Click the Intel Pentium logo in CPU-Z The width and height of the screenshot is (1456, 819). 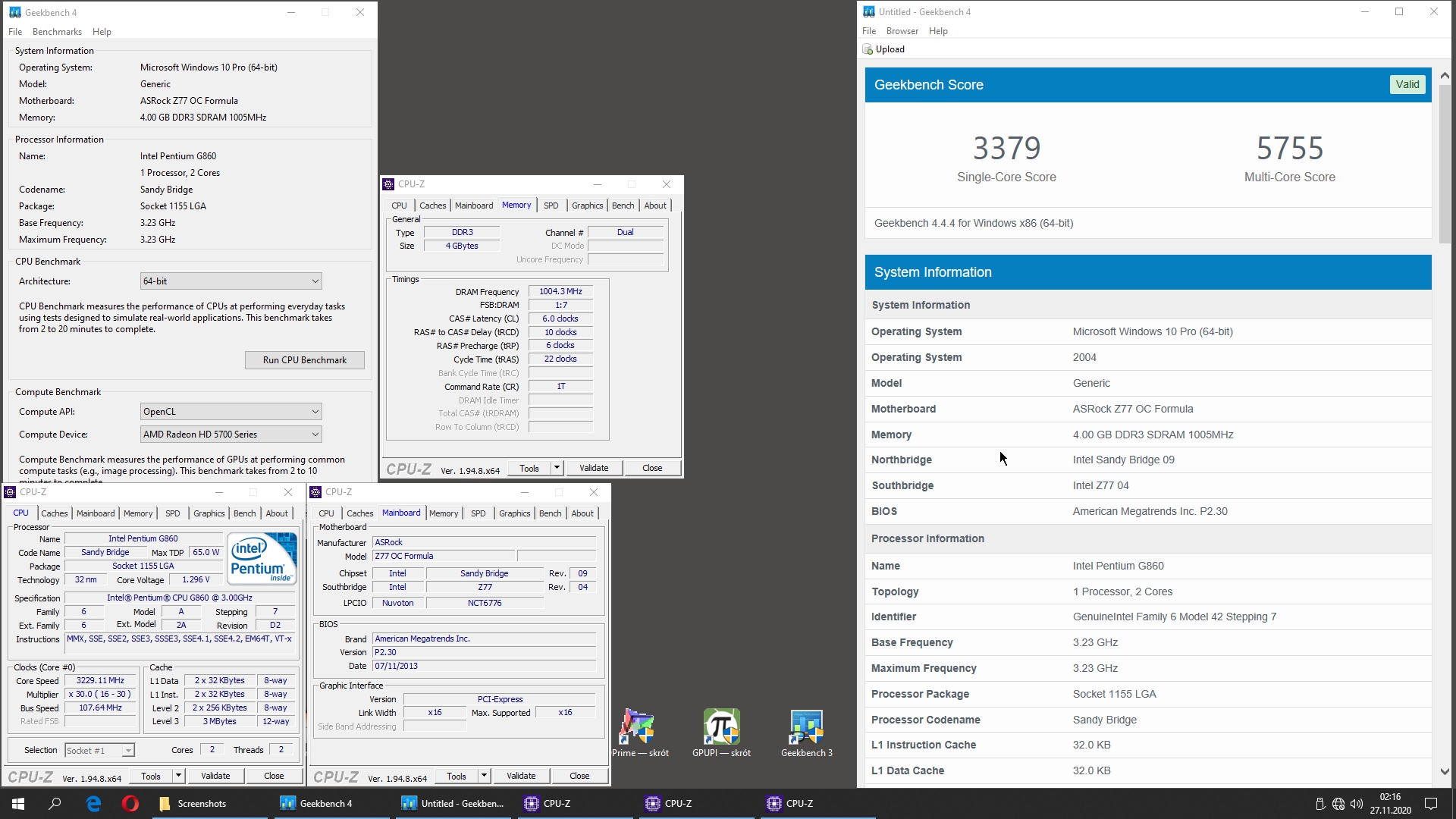click(262, 559)
